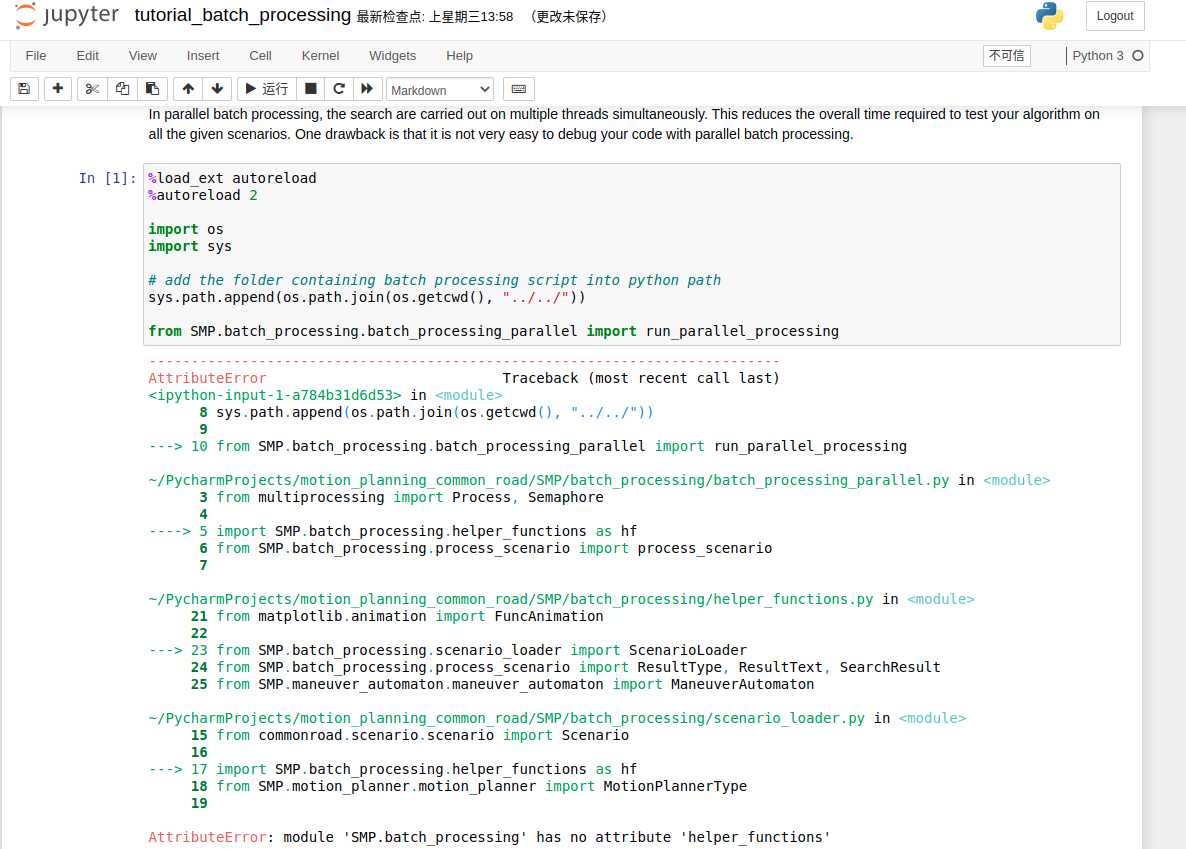Open the File menu
This screenshot has height=849, width=1186.
point(36,56)
